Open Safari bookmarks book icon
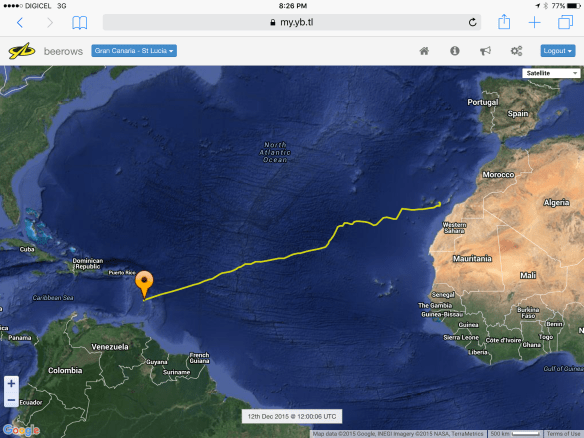This screenshot has width=584, height=438. [79, 23]
